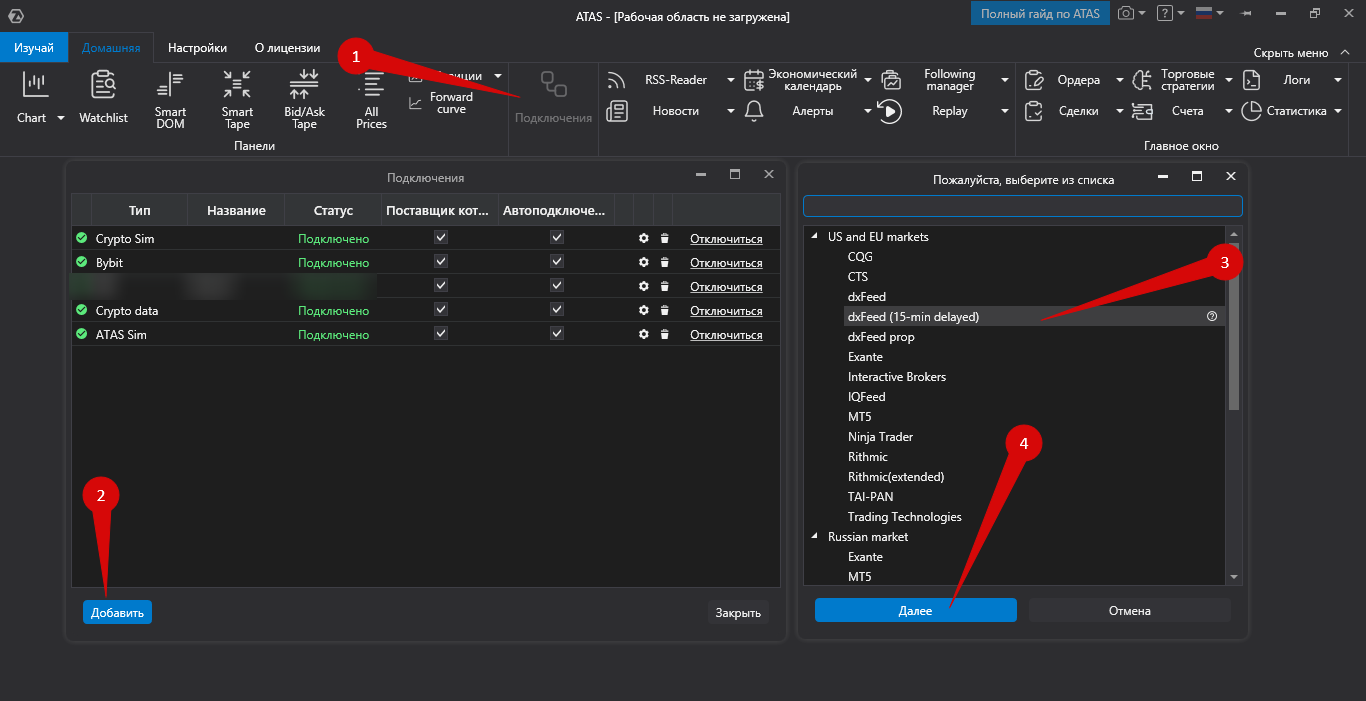Open the Статистика dropdown arrow

pyautogui.click(x=1337, y=111)
